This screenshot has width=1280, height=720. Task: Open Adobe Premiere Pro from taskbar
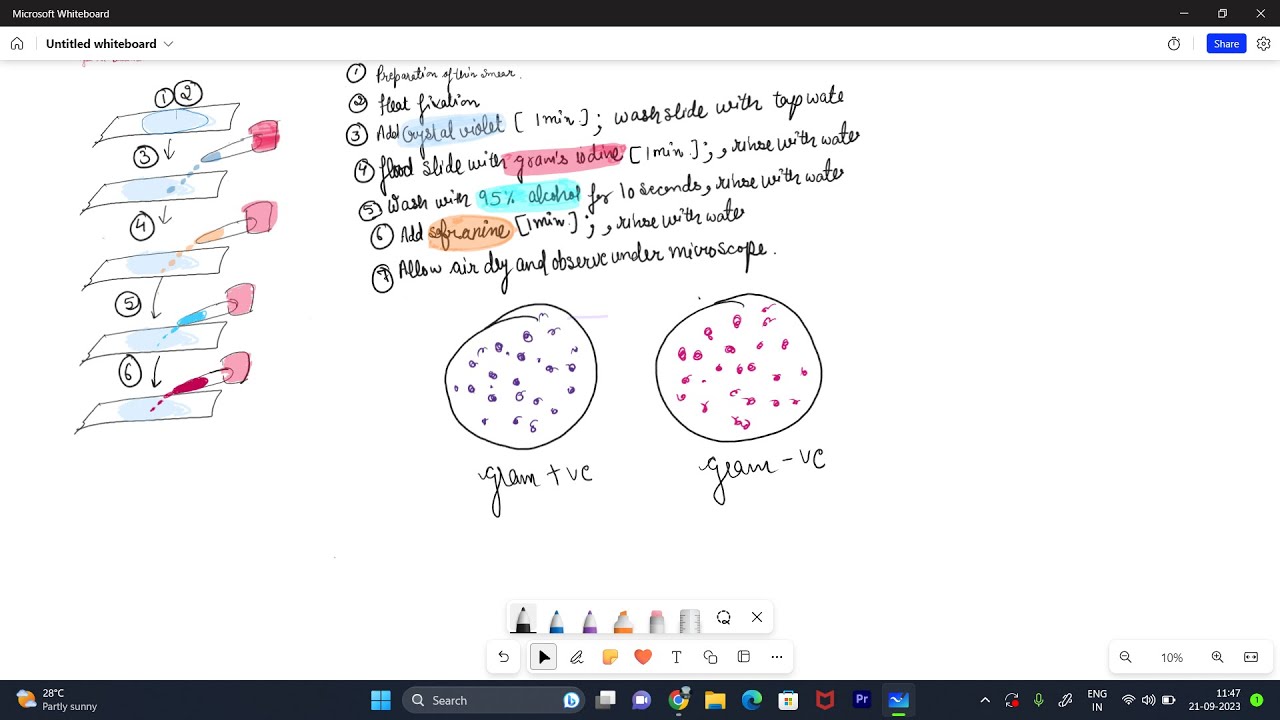click(x=862, y=700)
